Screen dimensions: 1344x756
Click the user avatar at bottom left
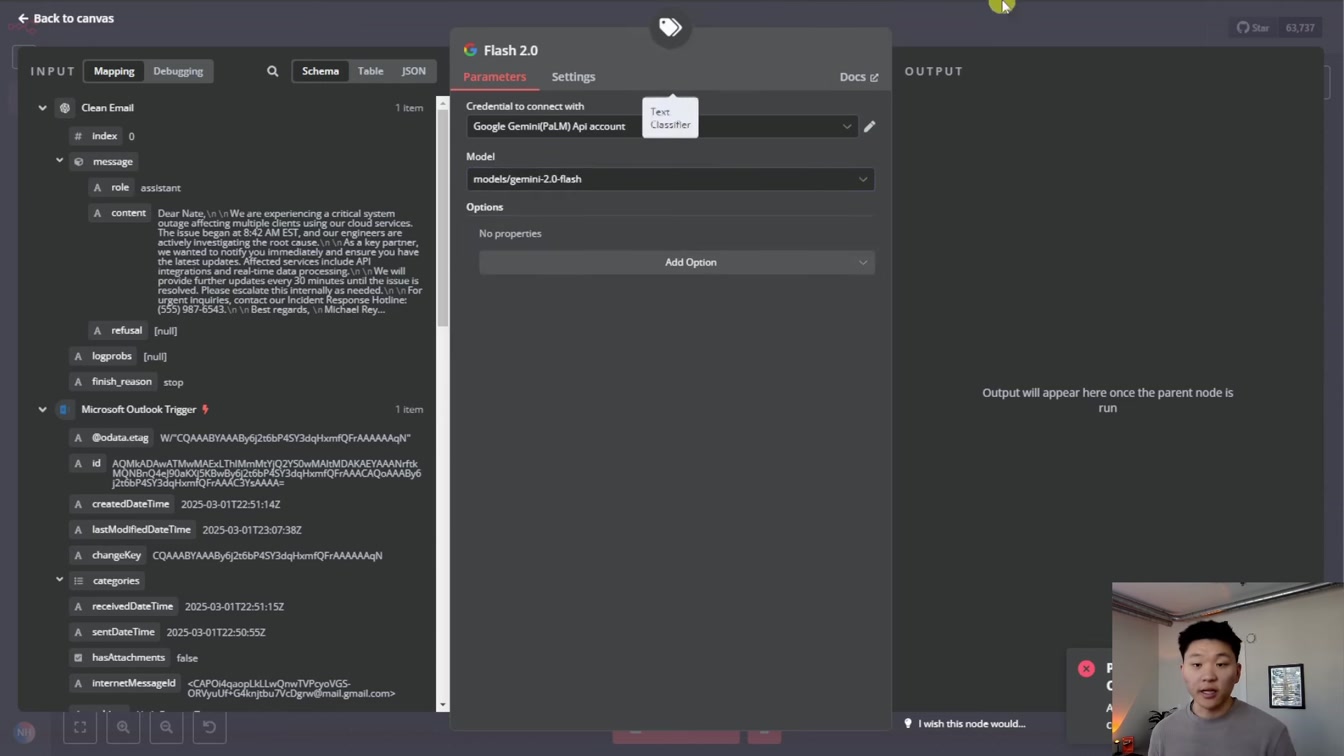(25, 732)
